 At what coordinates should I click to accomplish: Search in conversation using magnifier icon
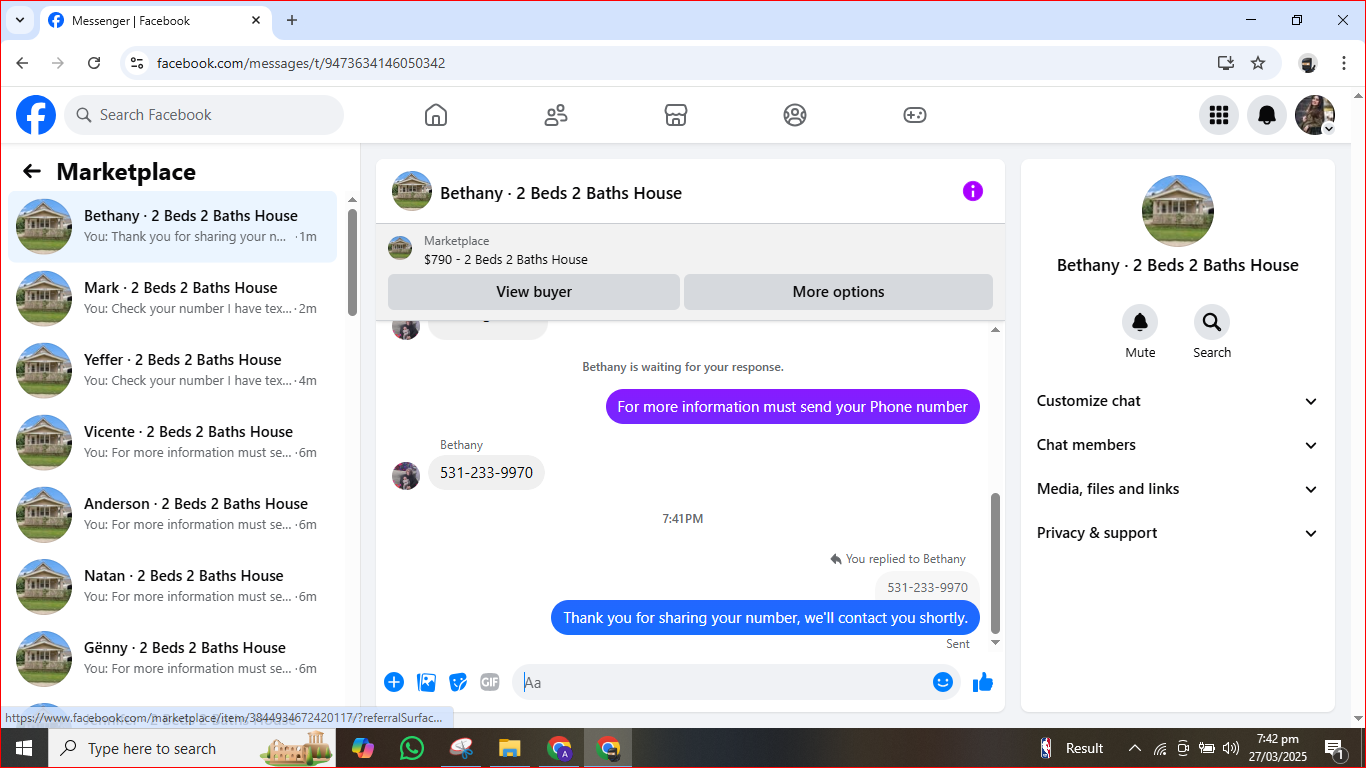coord(1212,322)
